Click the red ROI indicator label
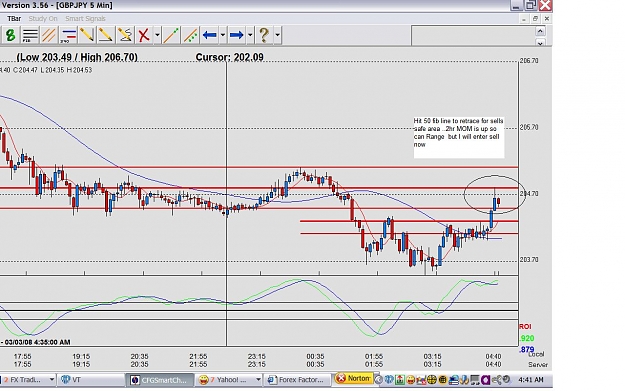This screenshot has width=625, height=391. point(525,327)
